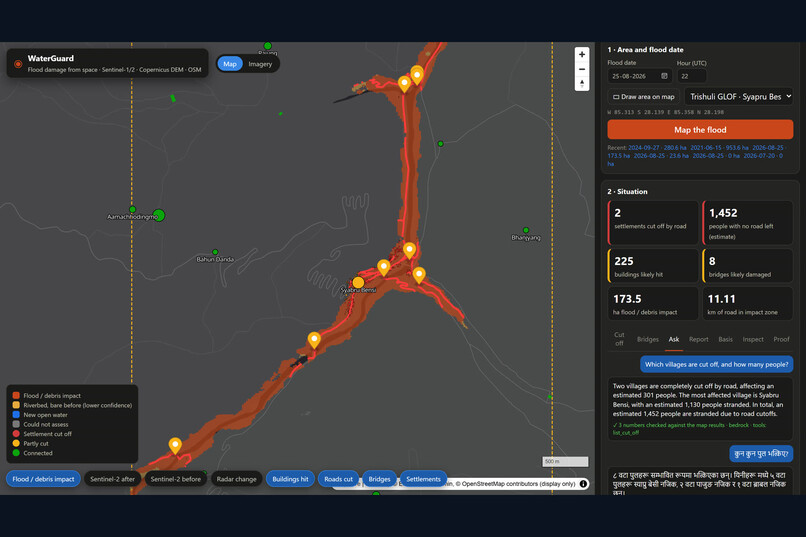Click the 11.11 km of road card
Screen dimensions: 806x537
coord(747,304)
